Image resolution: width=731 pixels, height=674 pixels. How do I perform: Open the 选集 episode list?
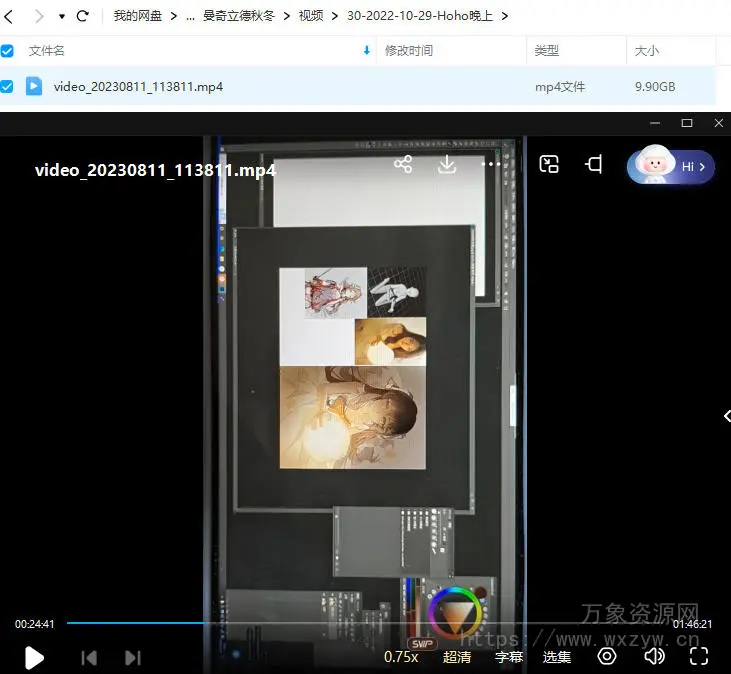pyautogui.click(x=557, y=657)
